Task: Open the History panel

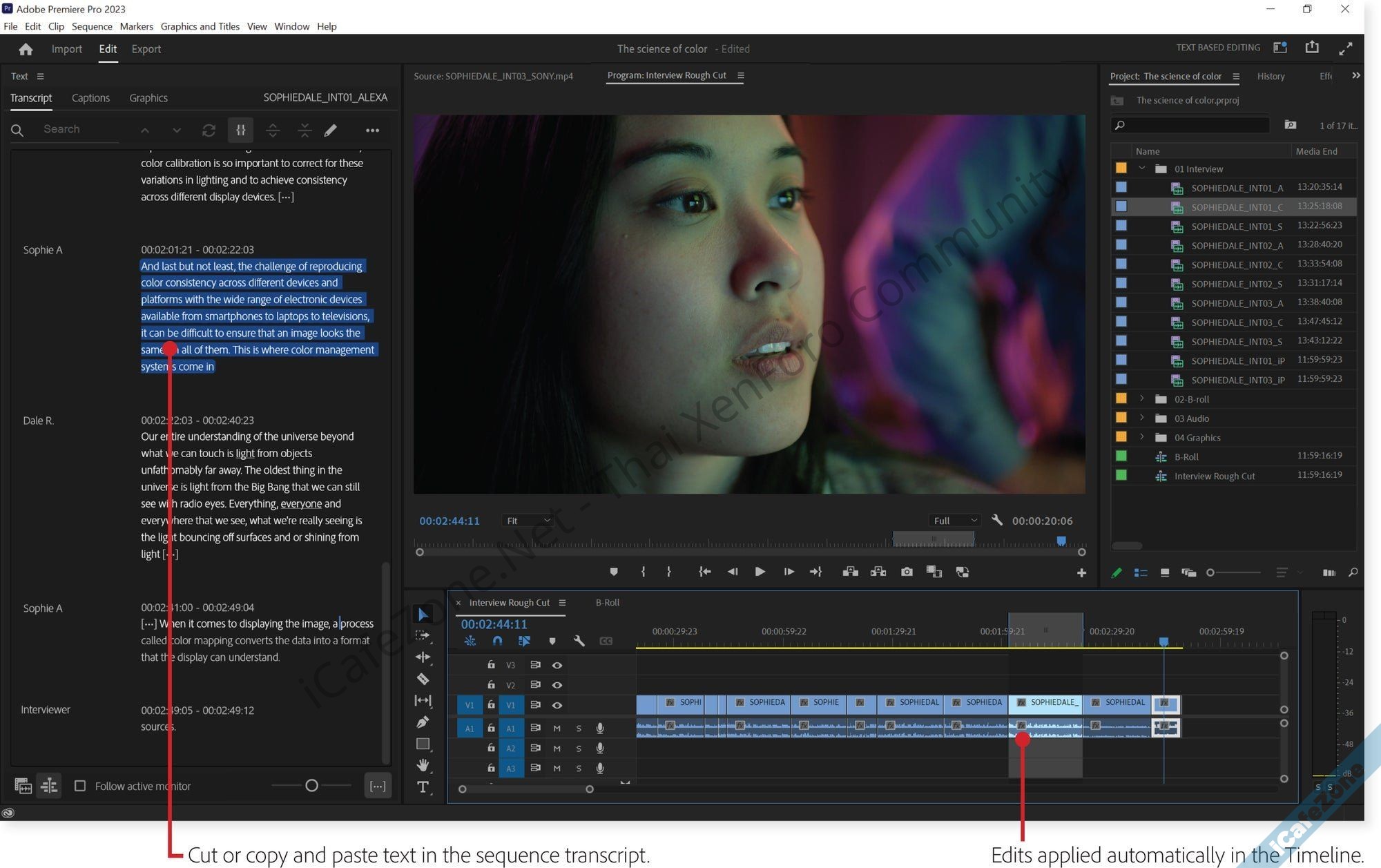Action: point(1271,76)
